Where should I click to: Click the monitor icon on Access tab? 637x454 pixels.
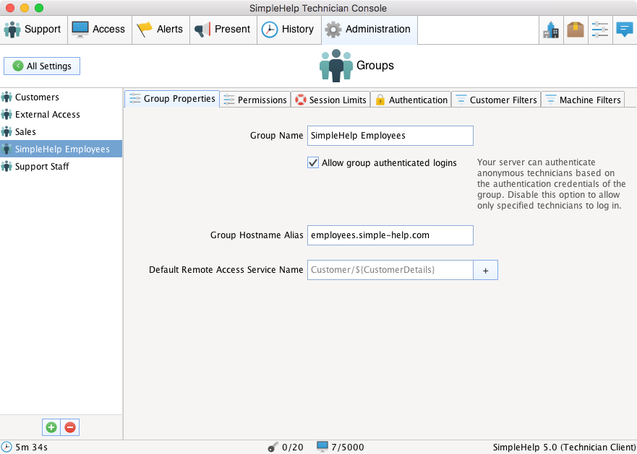[x=80, y=29]
